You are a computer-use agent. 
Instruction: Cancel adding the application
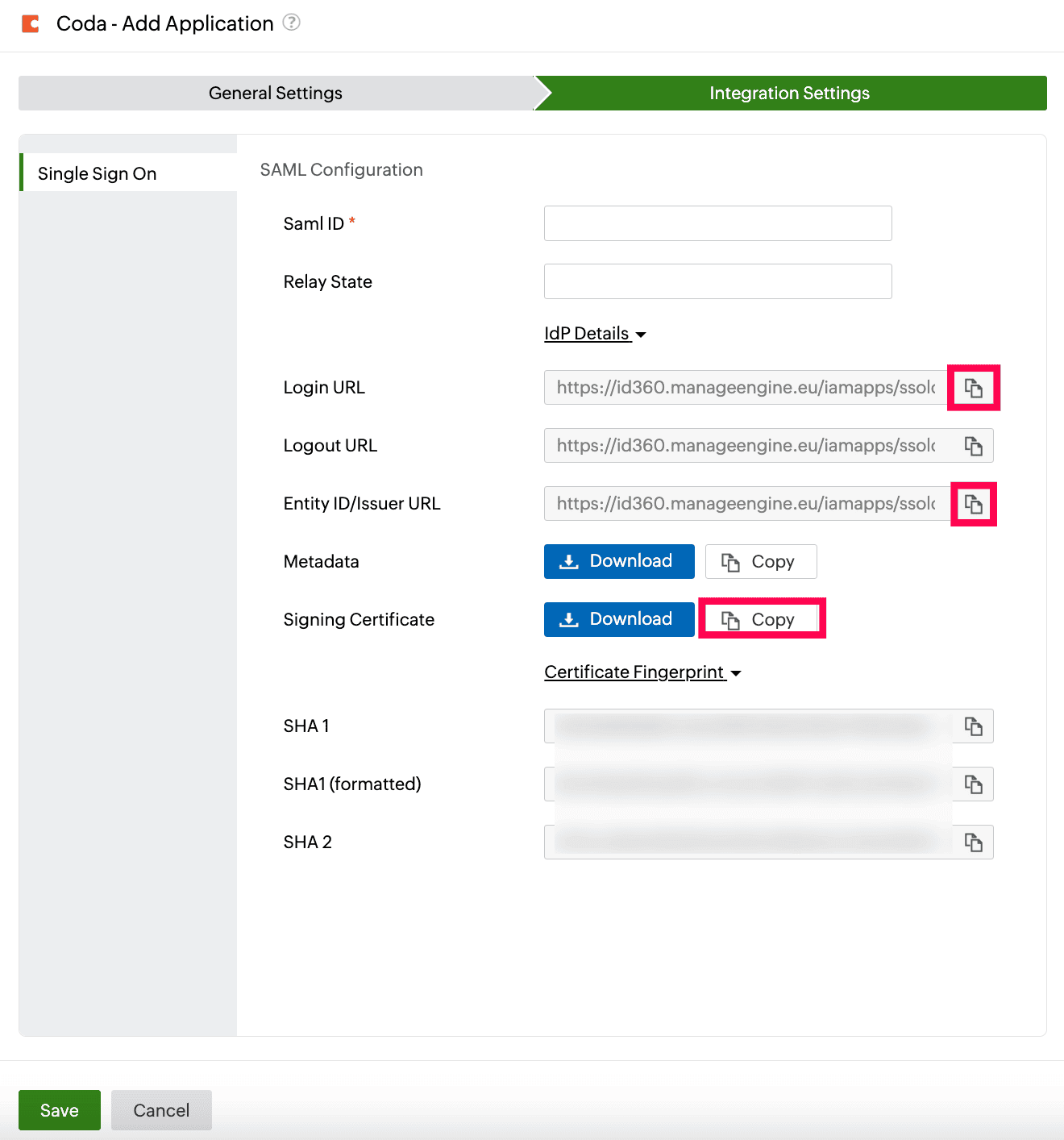tap(161, 1110)
